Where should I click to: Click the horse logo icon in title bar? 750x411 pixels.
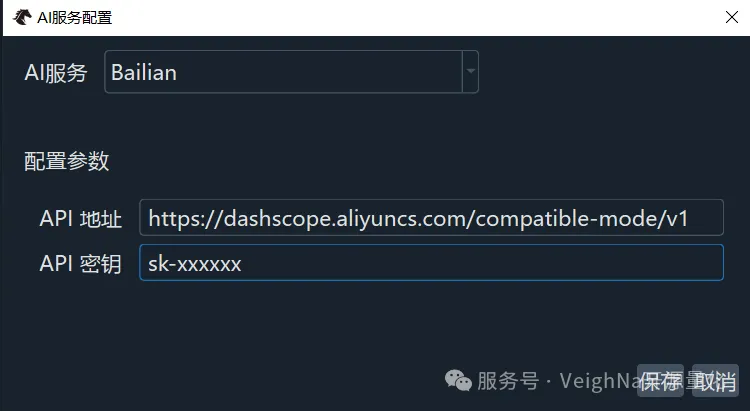click(22, 18)
